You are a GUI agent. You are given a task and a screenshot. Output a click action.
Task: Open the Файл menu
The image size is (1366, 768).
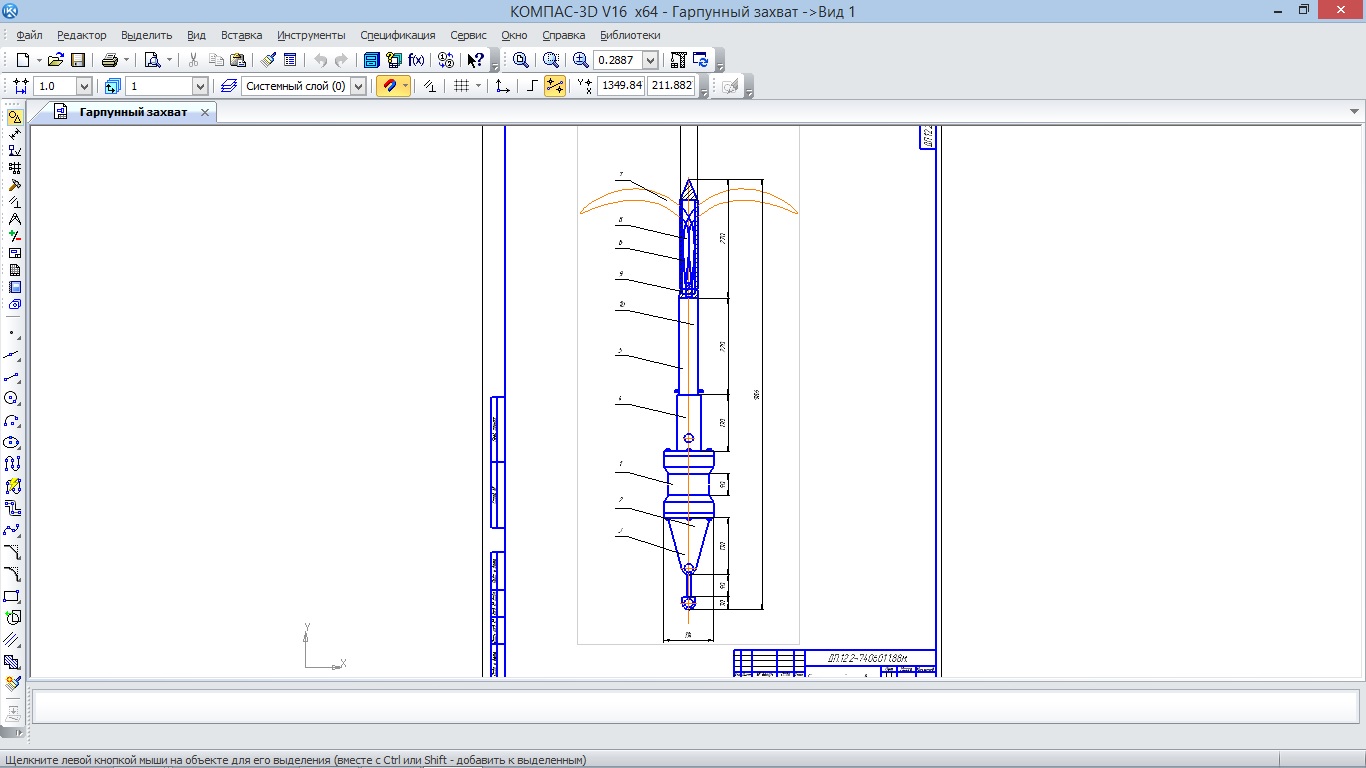click(x=29, y=35)
